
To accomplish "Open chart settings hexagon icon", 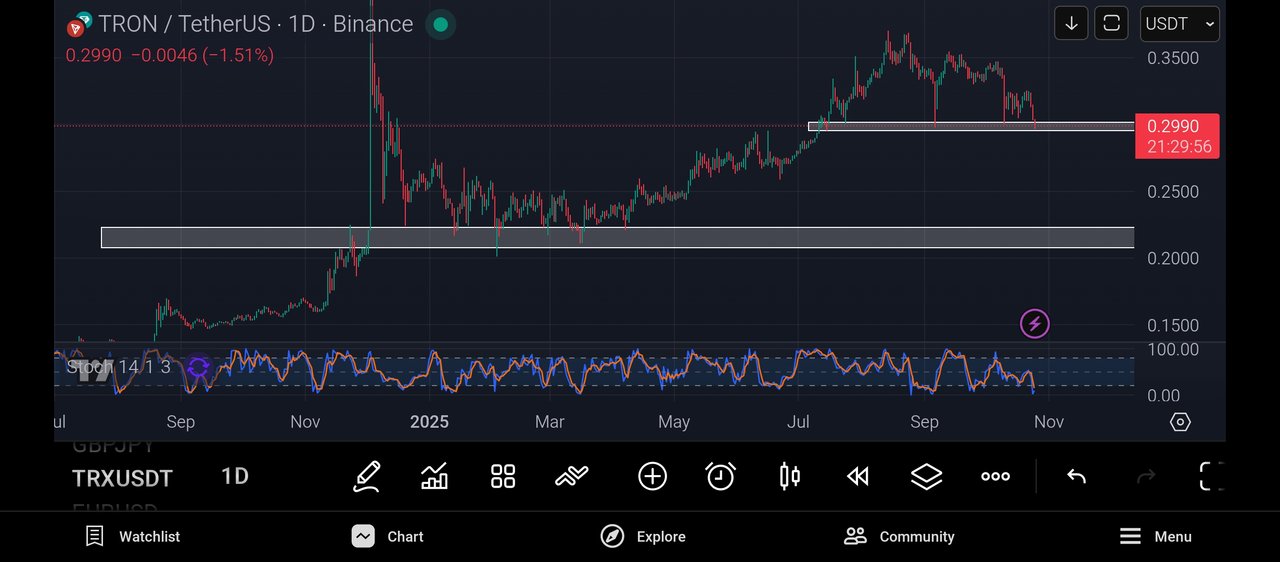I will point(1180,422).
